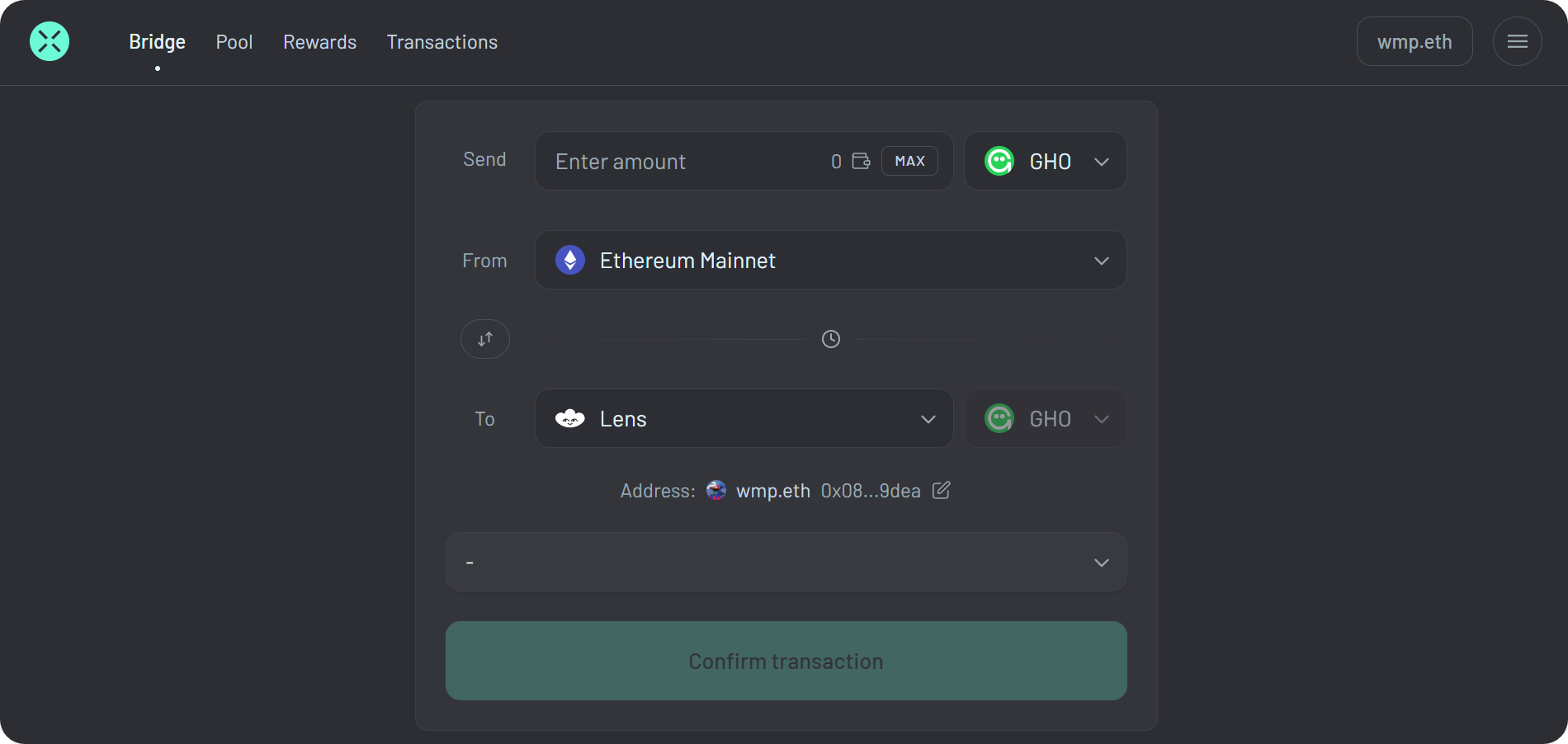Click the Ethereum Mainnet logo icon

(x=570, y=260)
